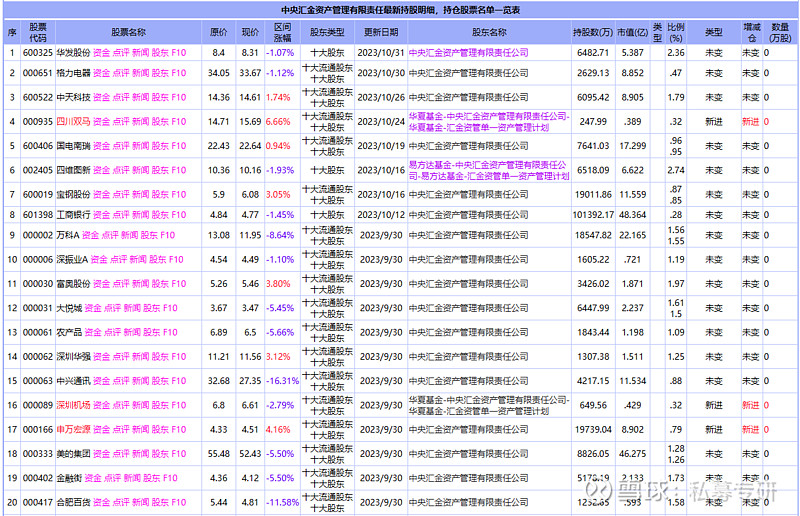The image size is (800, 516).
Task: Select stock name 格力电器
Action: tap(73, 73)
